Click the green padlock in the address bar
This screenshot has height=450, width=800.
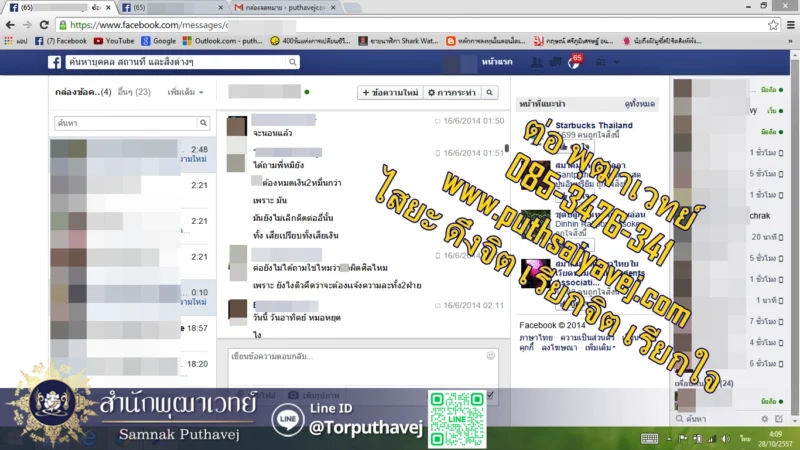click(62, 24)
